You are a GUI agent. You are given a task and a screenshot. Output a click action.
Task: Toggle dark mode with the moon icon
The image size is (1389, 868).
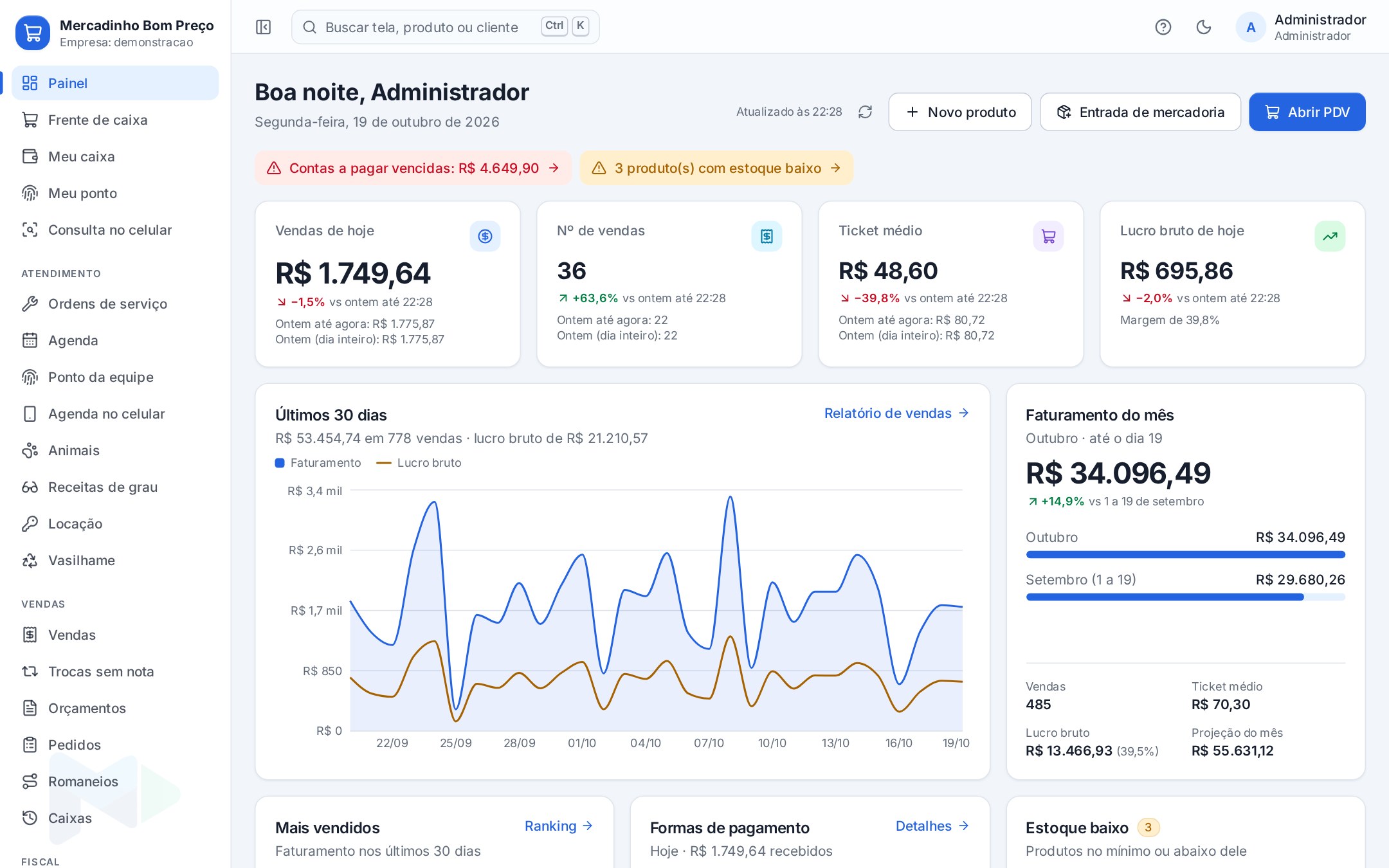point(1203,27)
